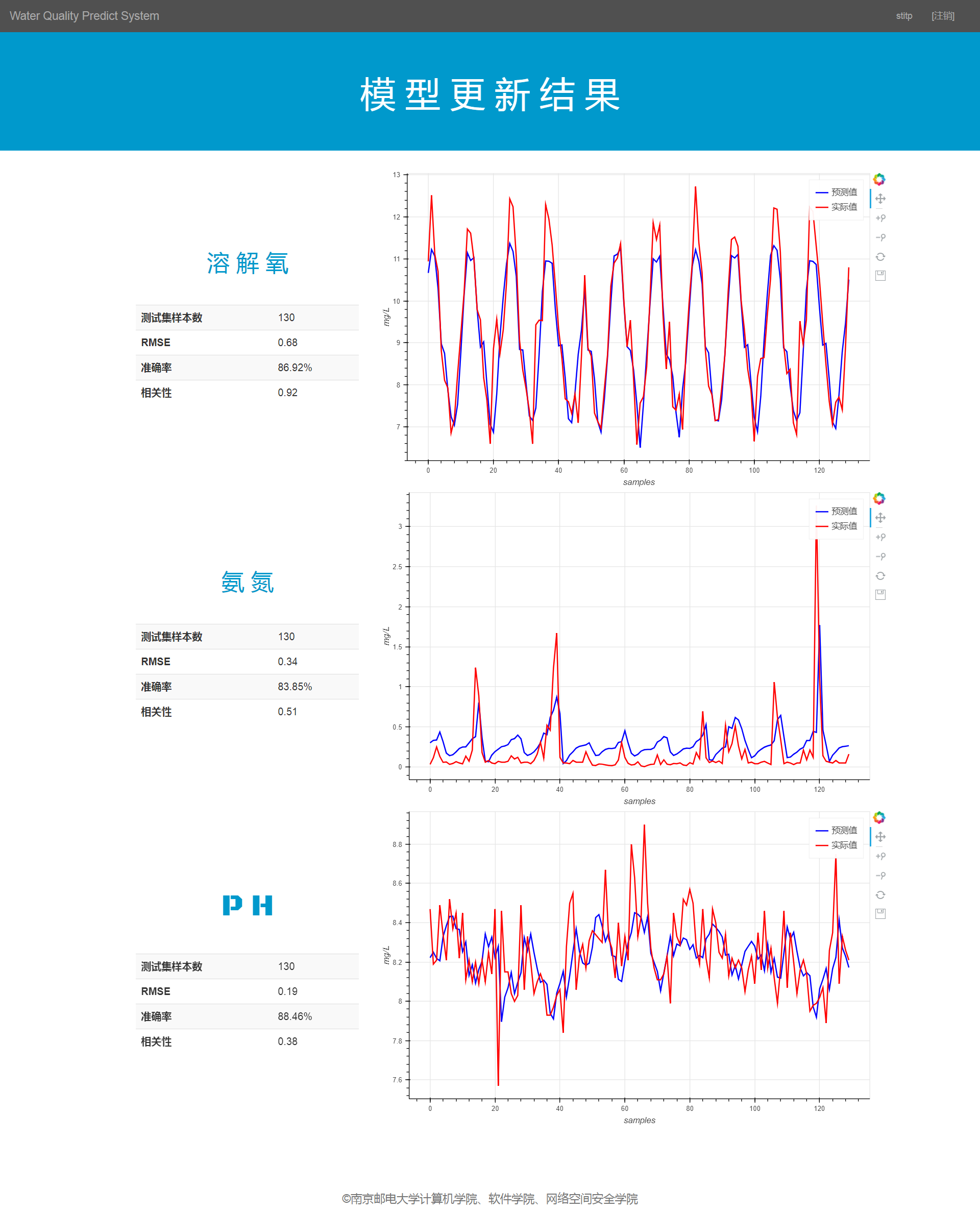Reset the ammonia nitrogen chart view
Viewport: 980px width, 1213px height.
[880, 576]
